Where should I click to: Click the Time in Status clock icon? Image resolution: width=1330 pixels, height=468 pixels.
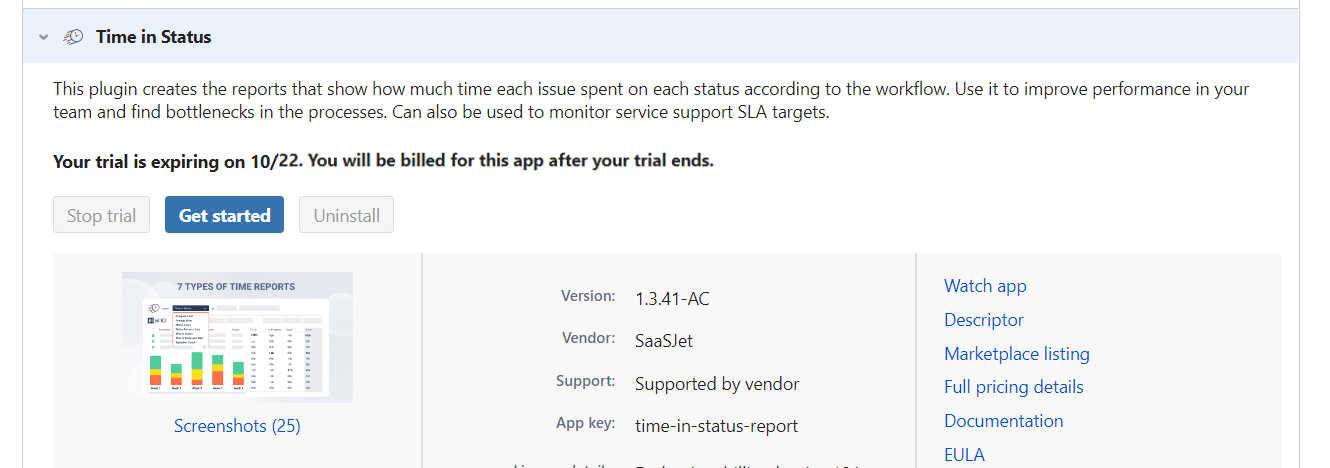coord(73,37)
